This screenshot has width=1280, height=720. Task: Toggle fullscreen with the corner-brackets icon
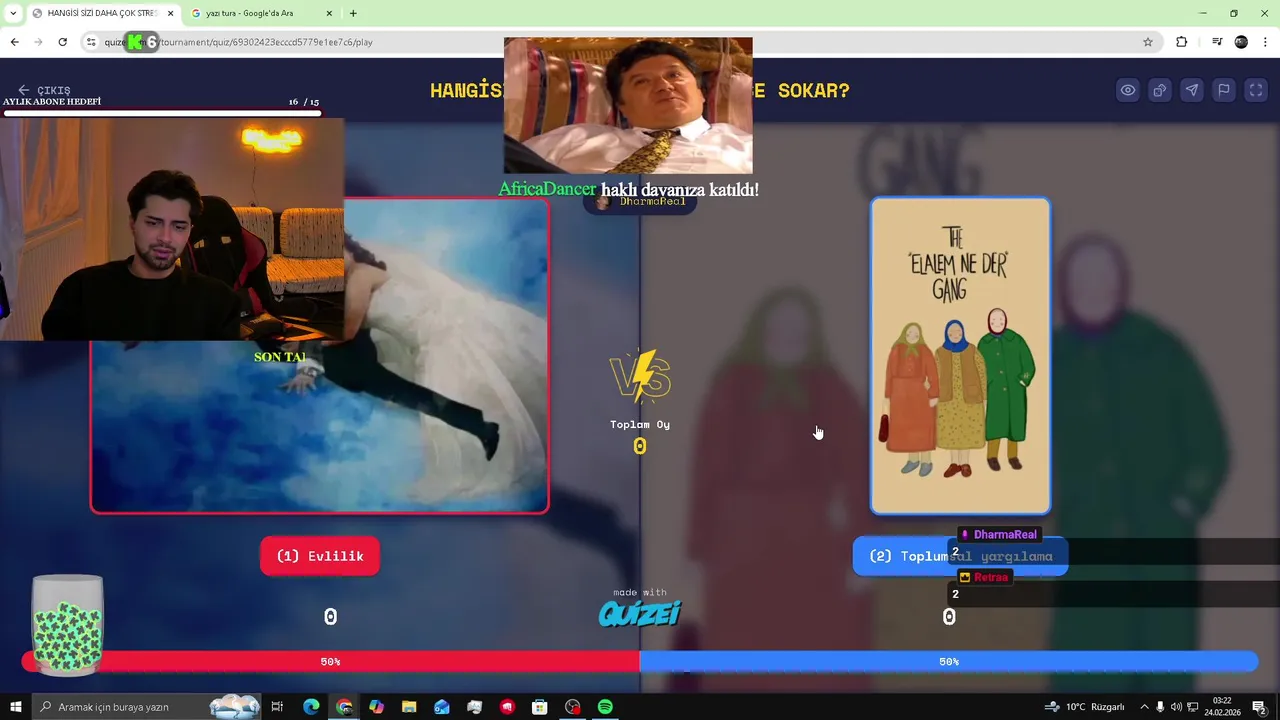(1256, 90)
